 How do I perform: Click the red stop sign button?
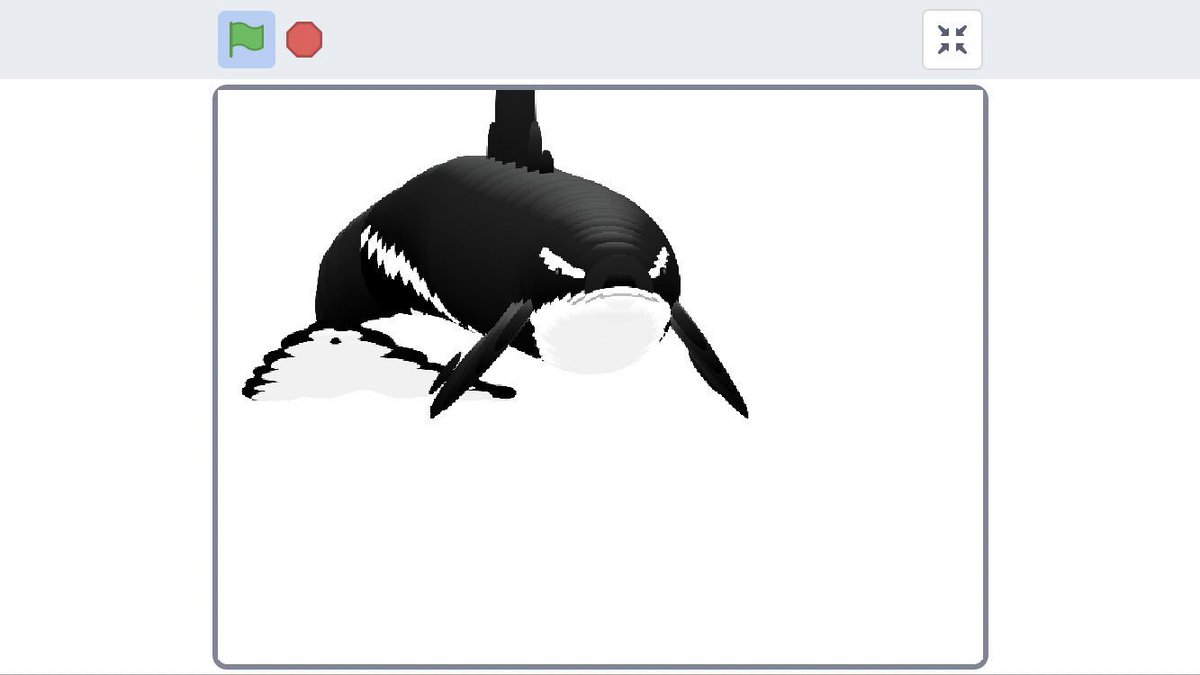[304, 40]
